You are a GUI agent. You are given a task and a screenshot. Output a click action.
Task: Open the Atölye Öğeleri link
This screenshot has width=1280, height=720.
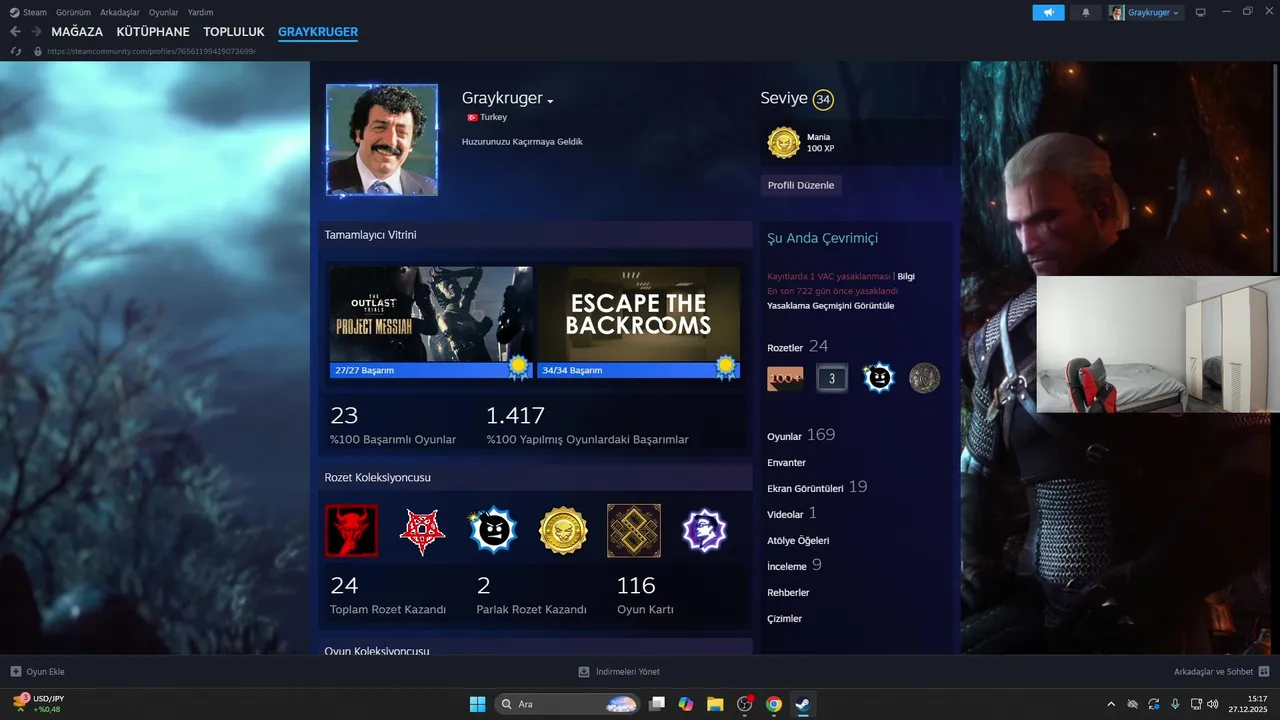(x=798, y=541)
